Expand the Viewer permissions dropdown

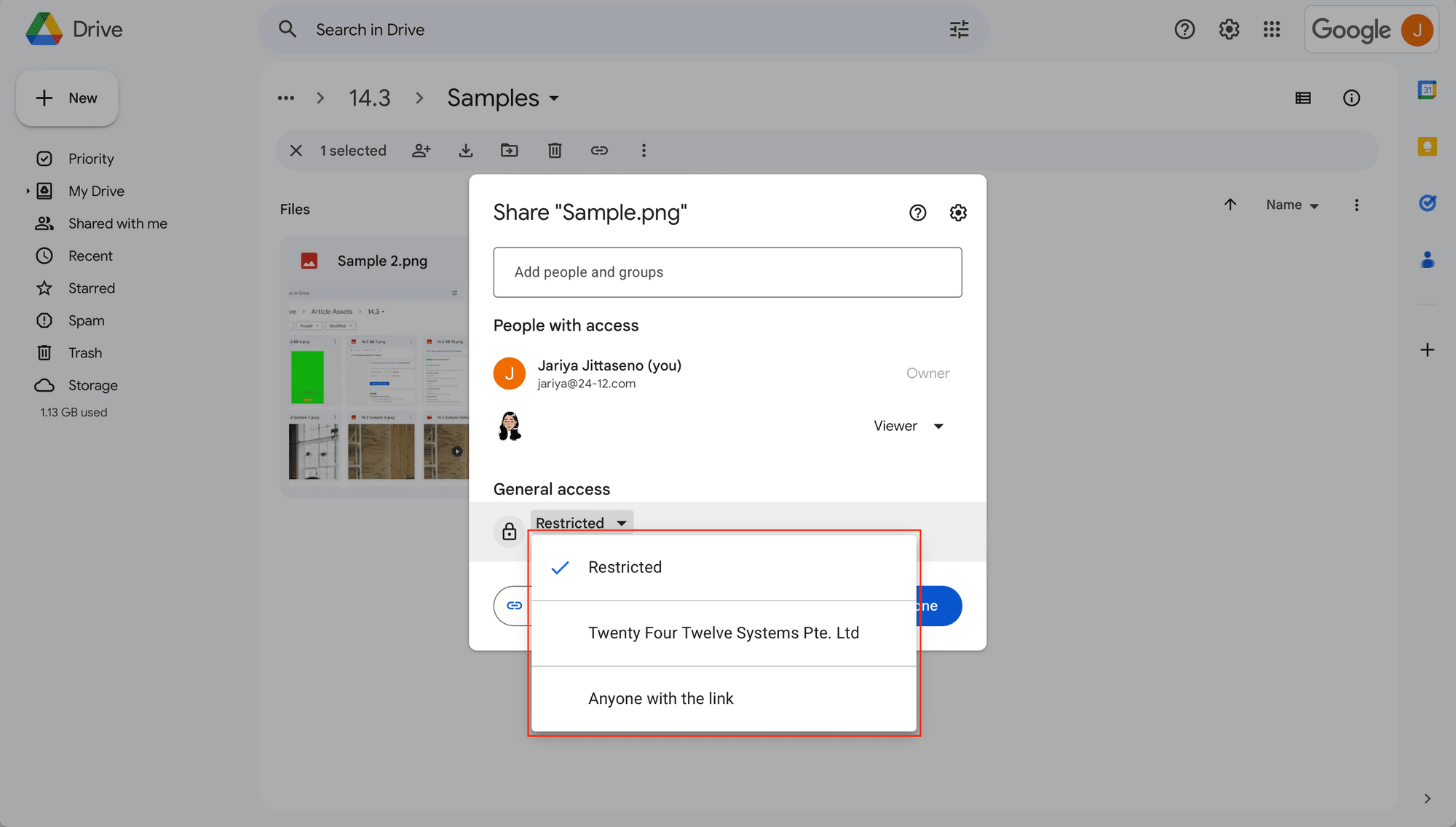(905, 426)
